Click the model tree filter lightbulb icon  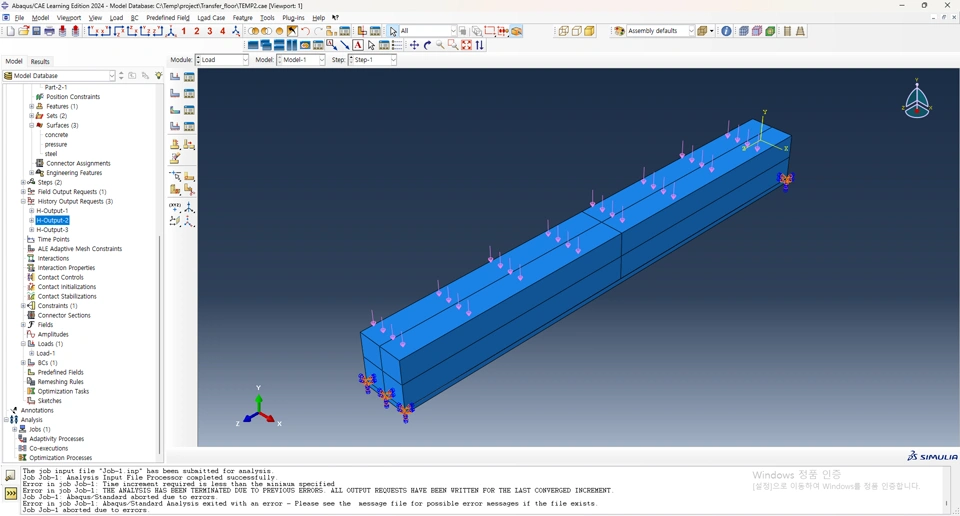pyautogui.click(x=159, y=75)
